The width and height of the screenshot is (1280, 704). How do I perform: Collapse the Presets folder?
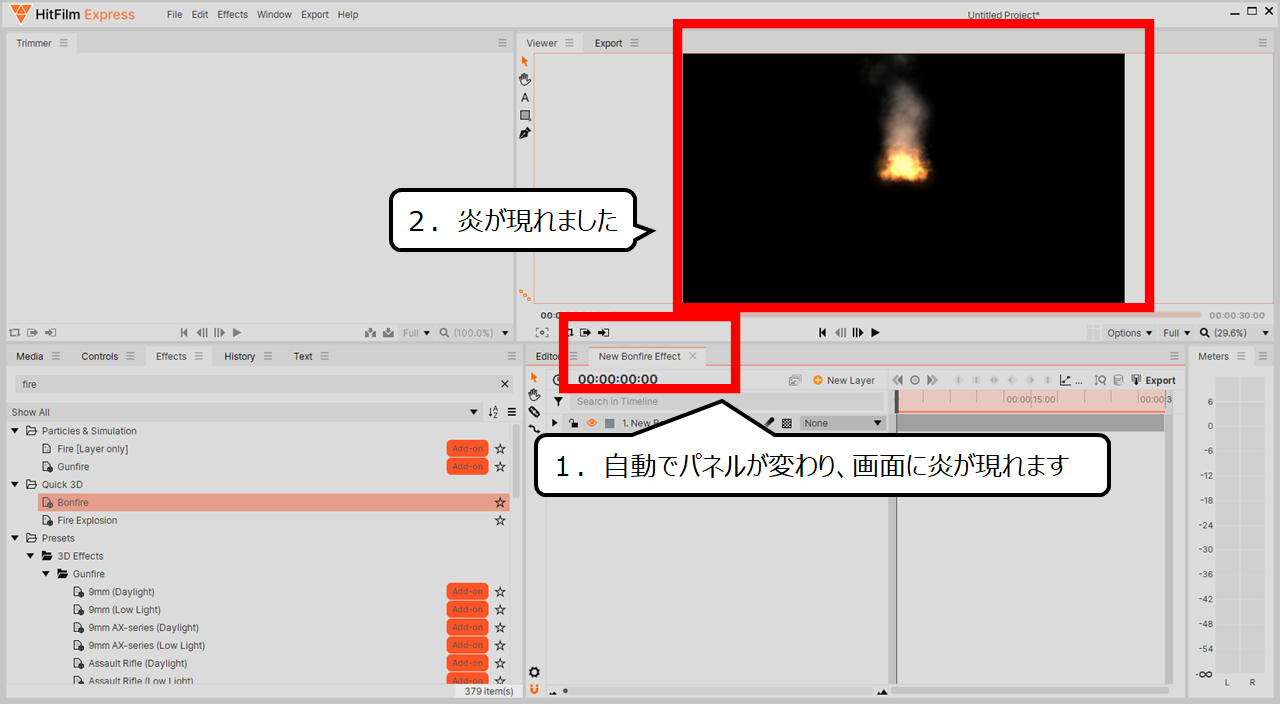pos(15,538)
